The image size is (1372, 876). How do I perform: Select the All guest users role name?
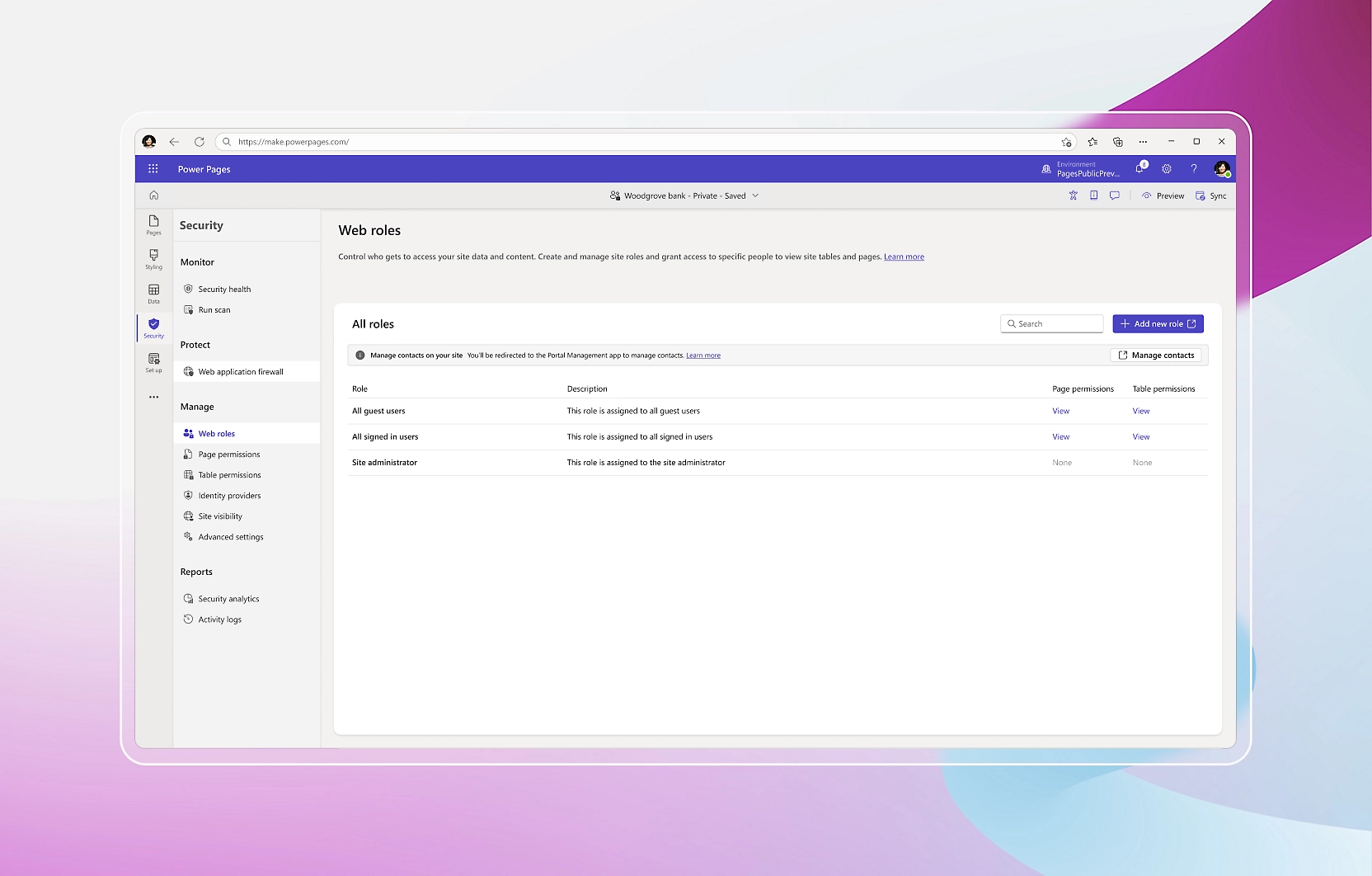[x=378, y=411]
